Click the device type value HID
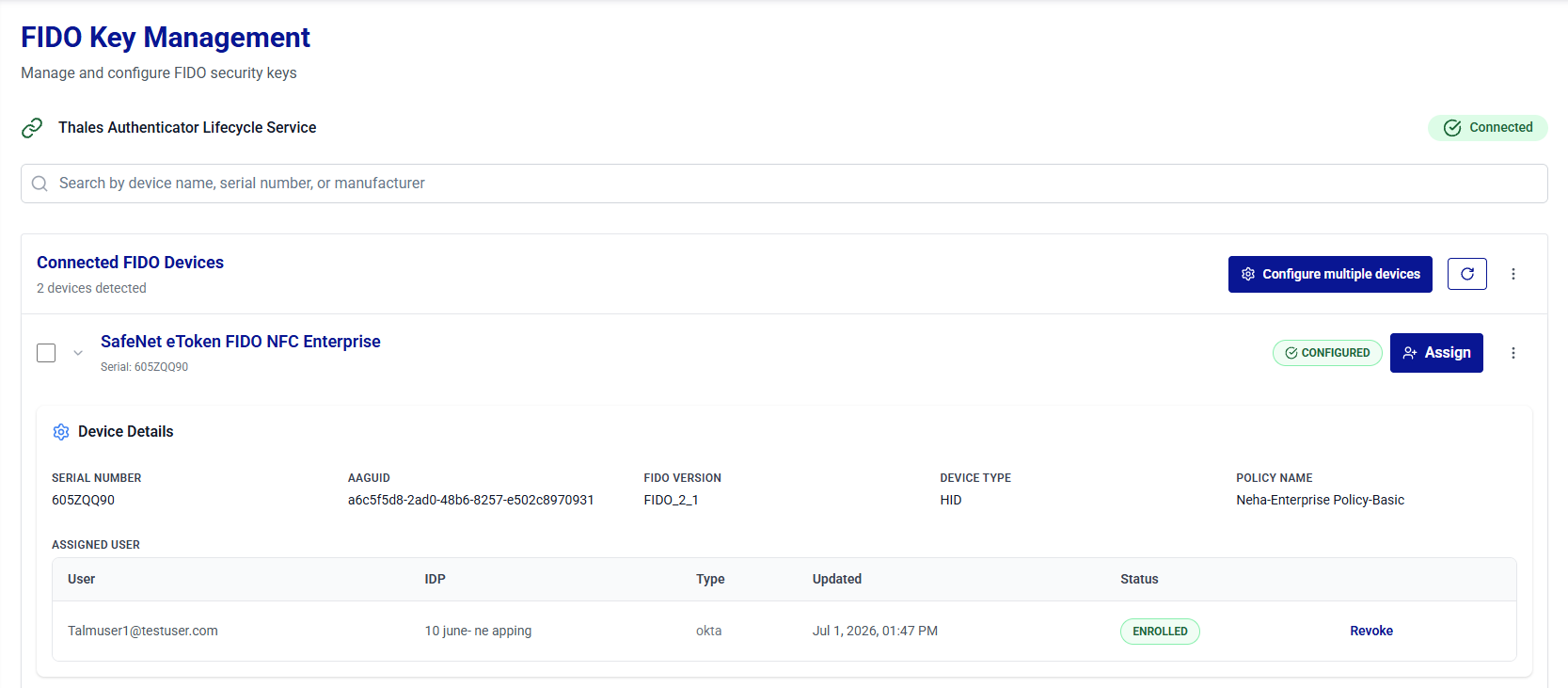 coord(950,500)
